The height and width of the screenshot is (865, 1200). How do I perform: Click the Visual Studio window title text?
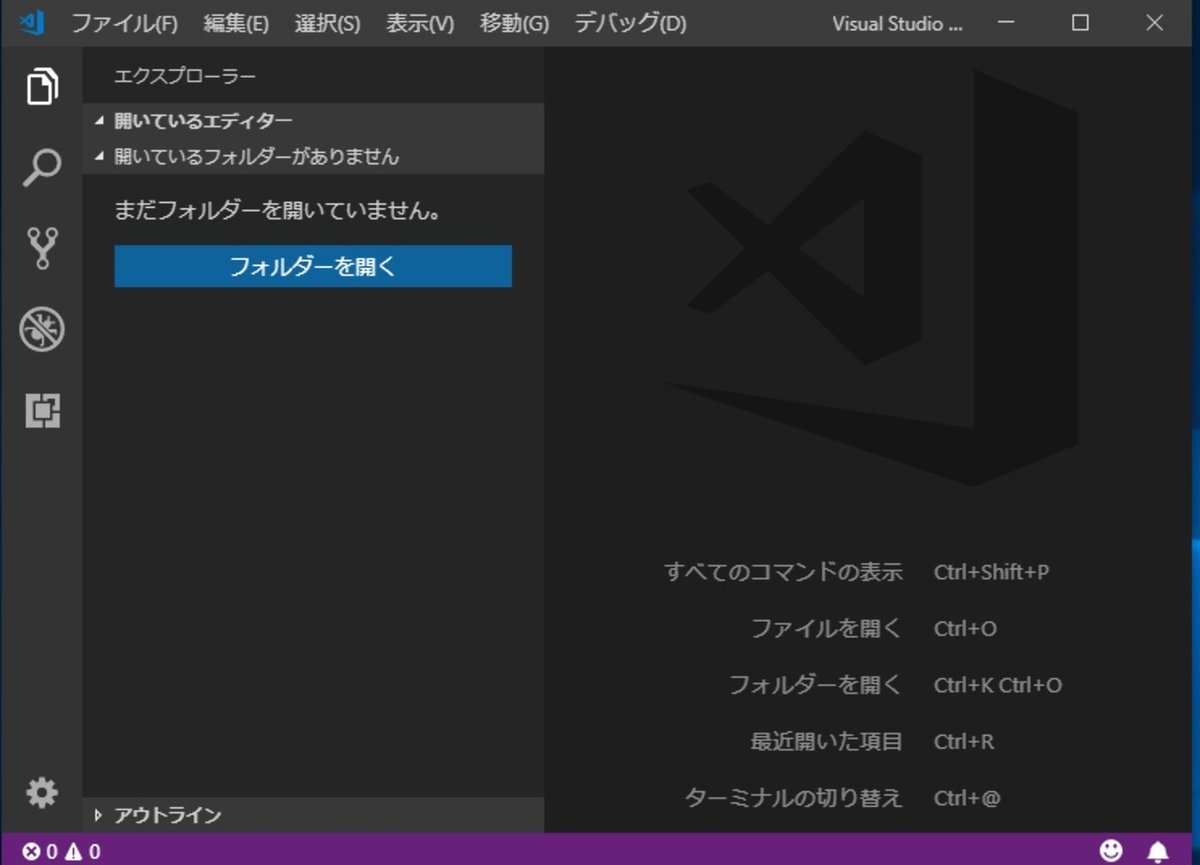coord(897,24)
